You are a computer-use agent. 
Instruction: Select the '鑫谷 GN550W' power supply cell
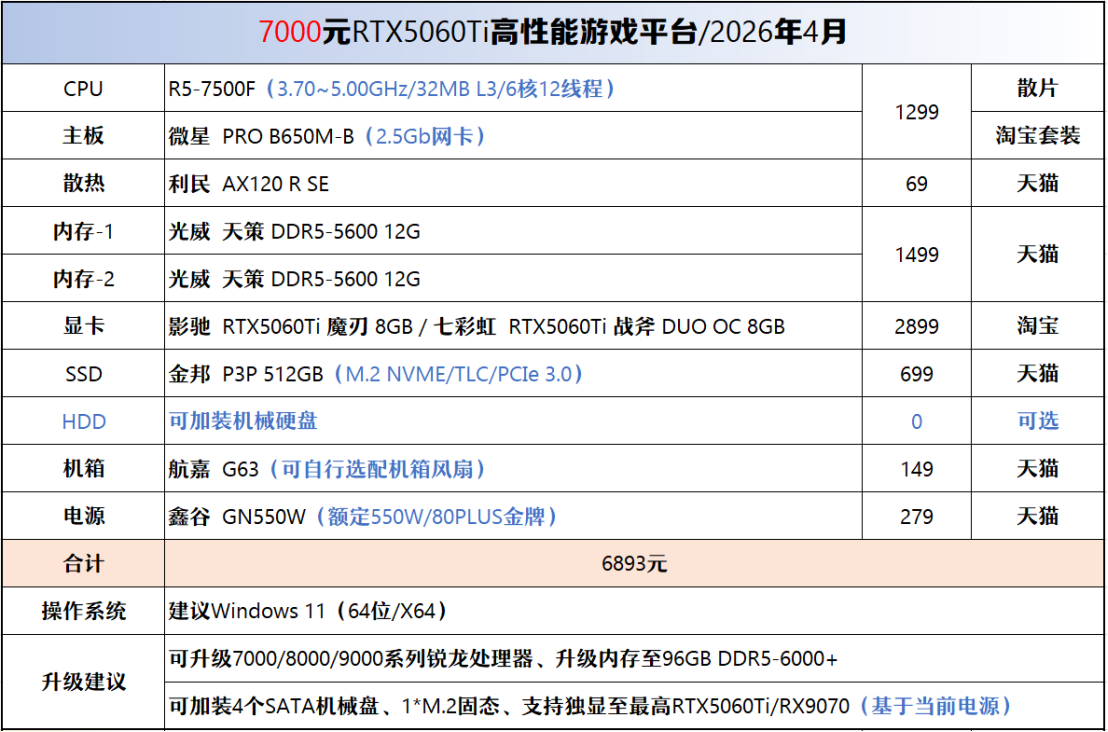pos(513,516)
